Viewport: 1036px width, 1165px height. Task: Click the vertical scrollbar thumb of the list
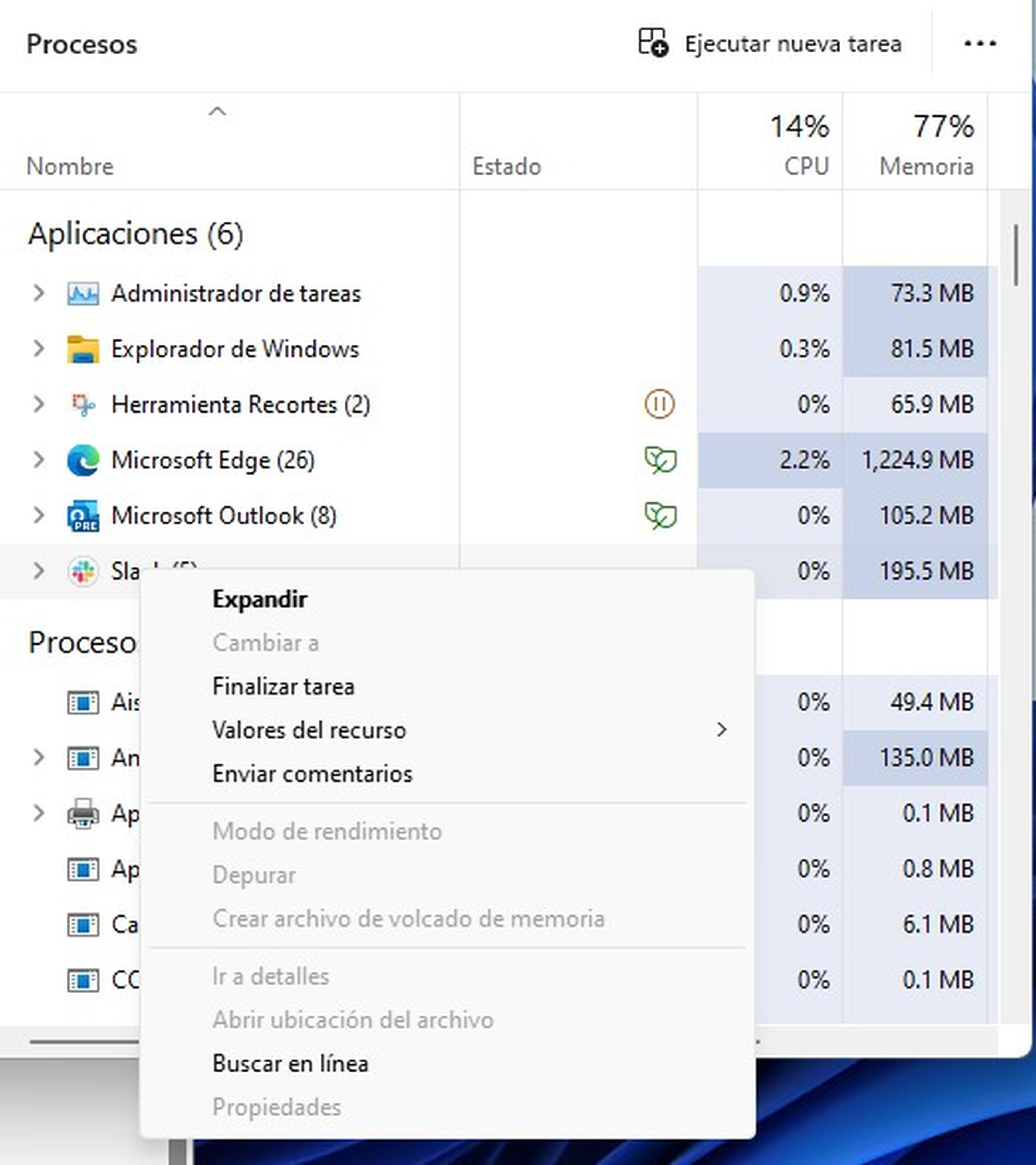click(1015, 255)
